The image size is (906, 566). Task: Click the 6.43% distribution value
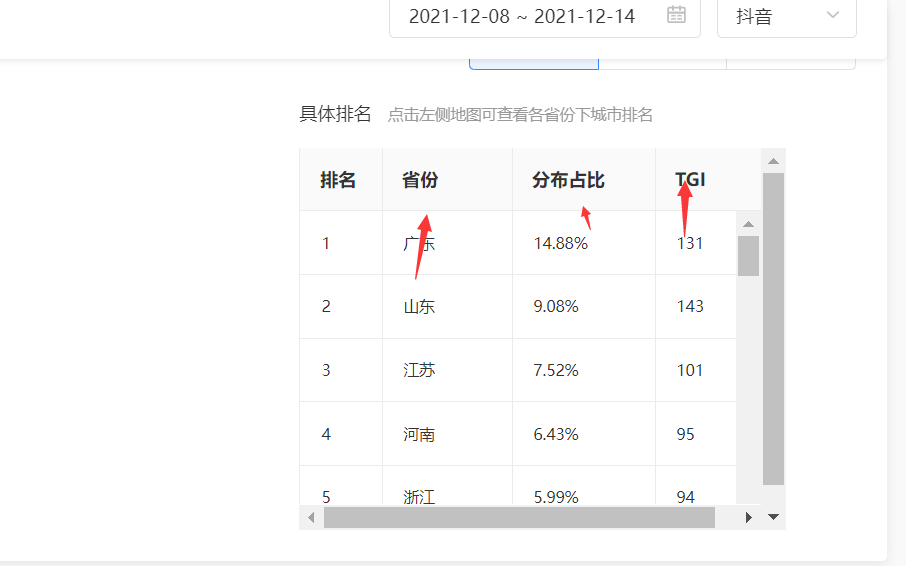(556, 434)
